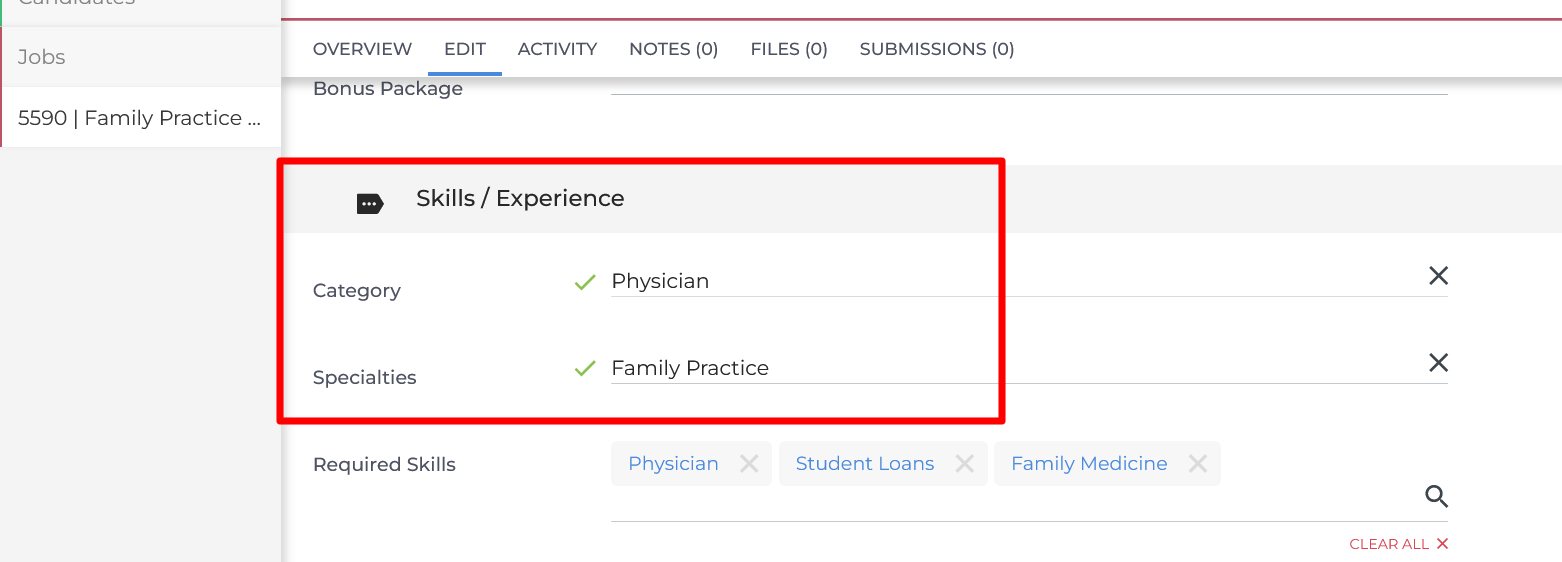Screen dimensions: 1562x562
Task: Open the Notes (0) tab
Action: (673, 49)
